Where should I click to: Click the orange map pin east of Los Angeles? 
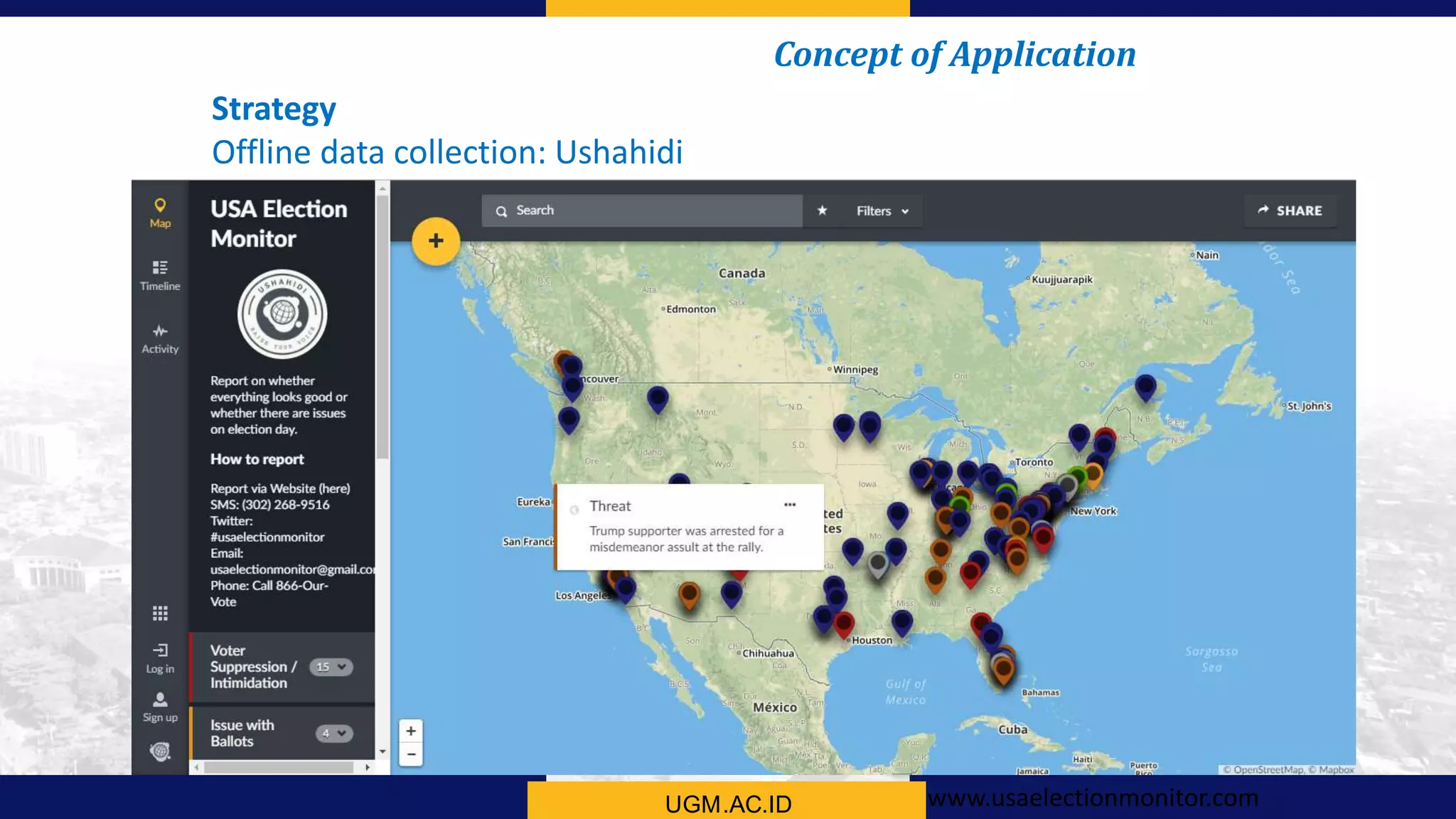pyautogui.click(x=689, y=595)
